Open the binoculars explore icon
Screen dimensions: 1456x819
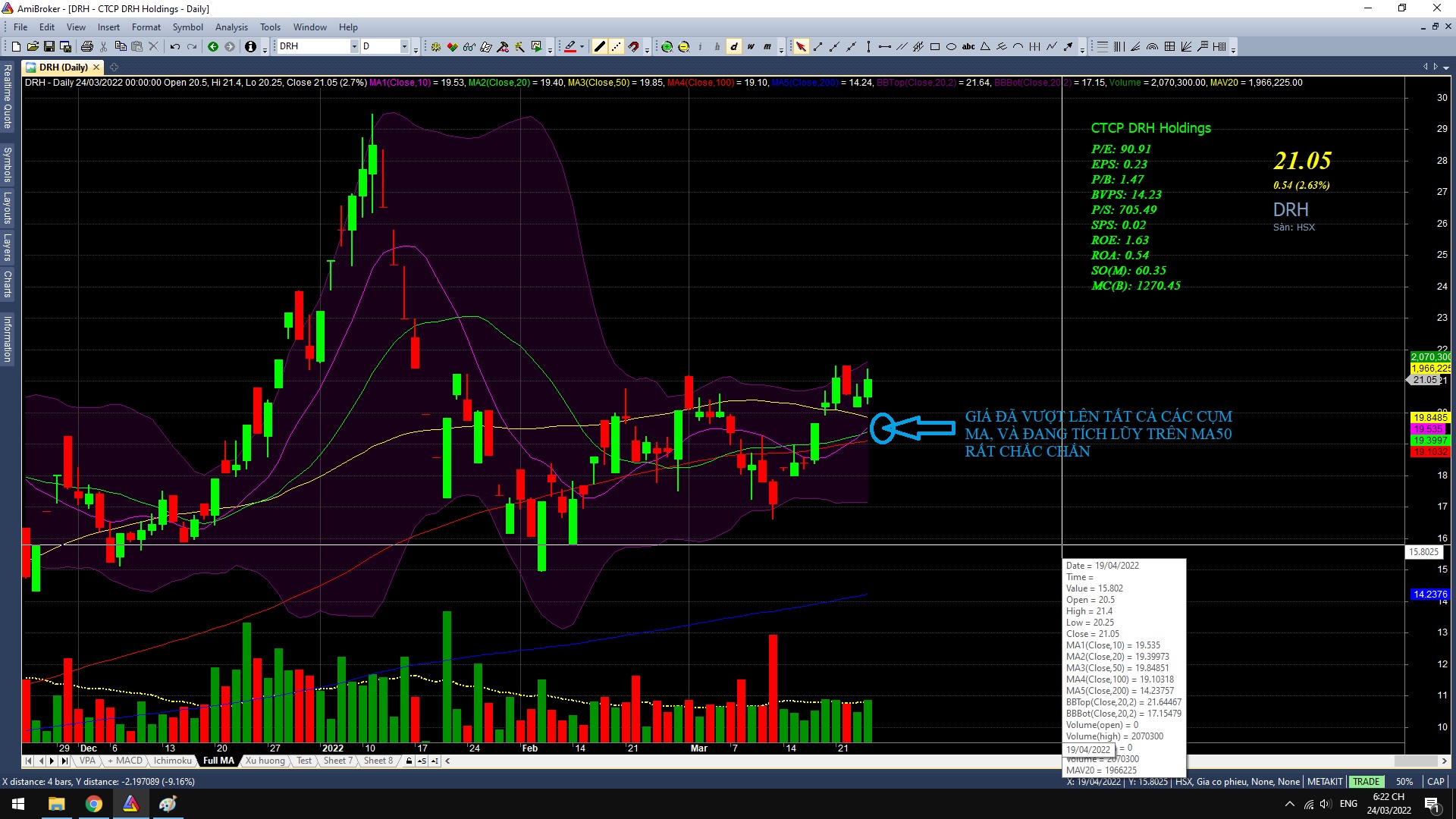pos(469,47)
